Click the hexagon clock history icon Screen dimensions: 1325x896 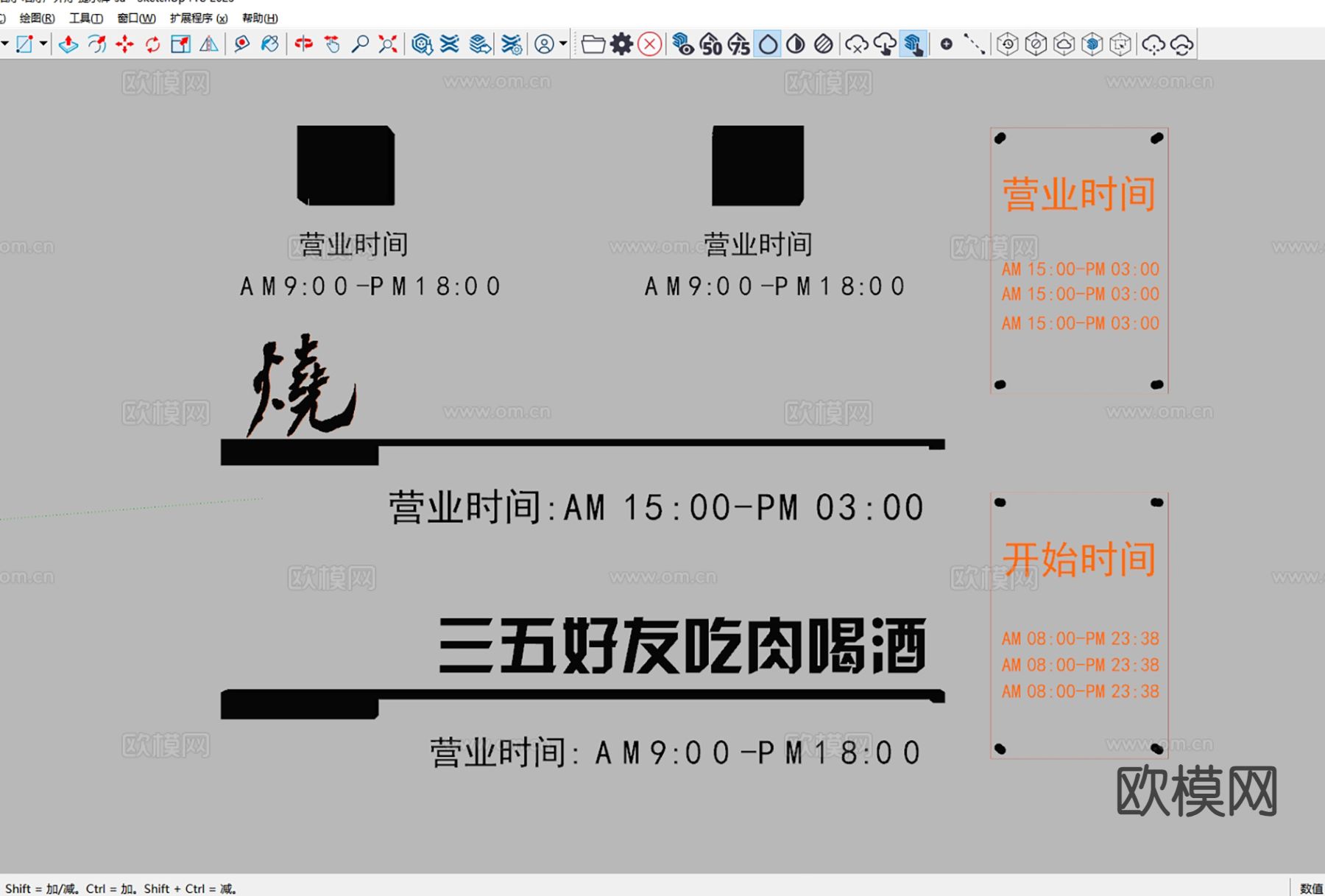click(1008, 44)
